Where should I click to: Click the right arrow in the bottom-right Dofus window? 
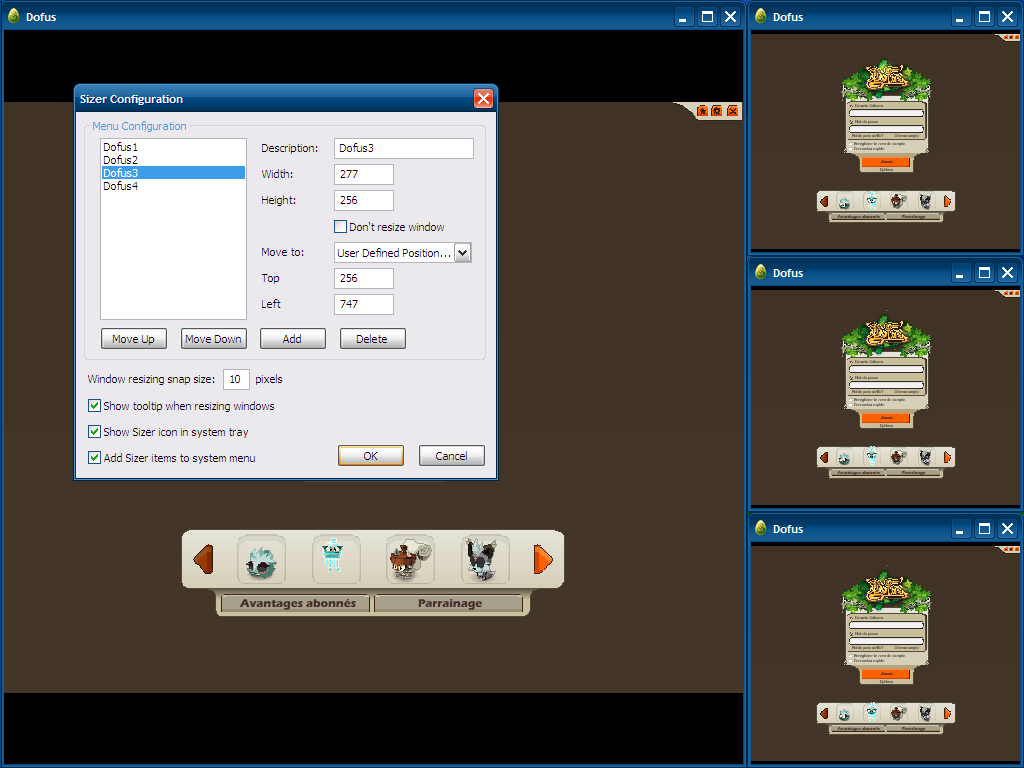coord(947,714)
